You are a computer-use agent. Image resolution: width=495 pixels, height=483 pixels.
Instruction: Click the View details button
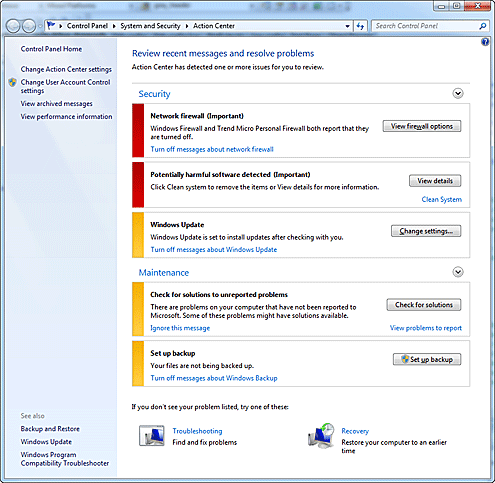[435, 181]
